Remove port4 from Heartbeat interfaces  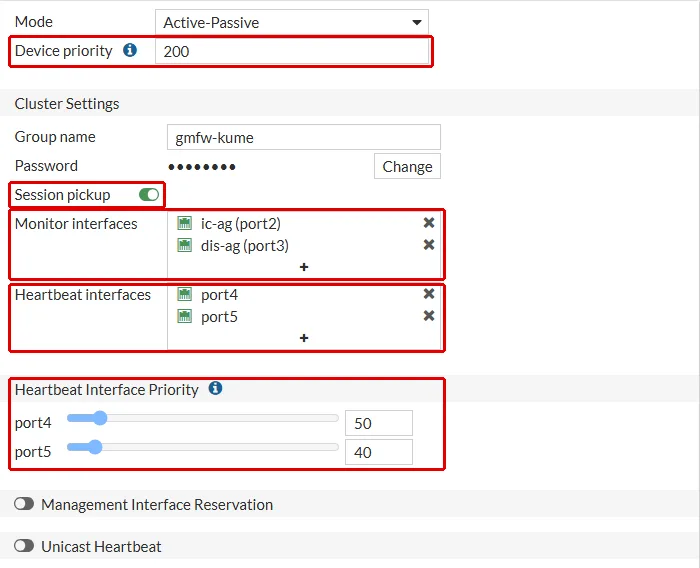429,293
